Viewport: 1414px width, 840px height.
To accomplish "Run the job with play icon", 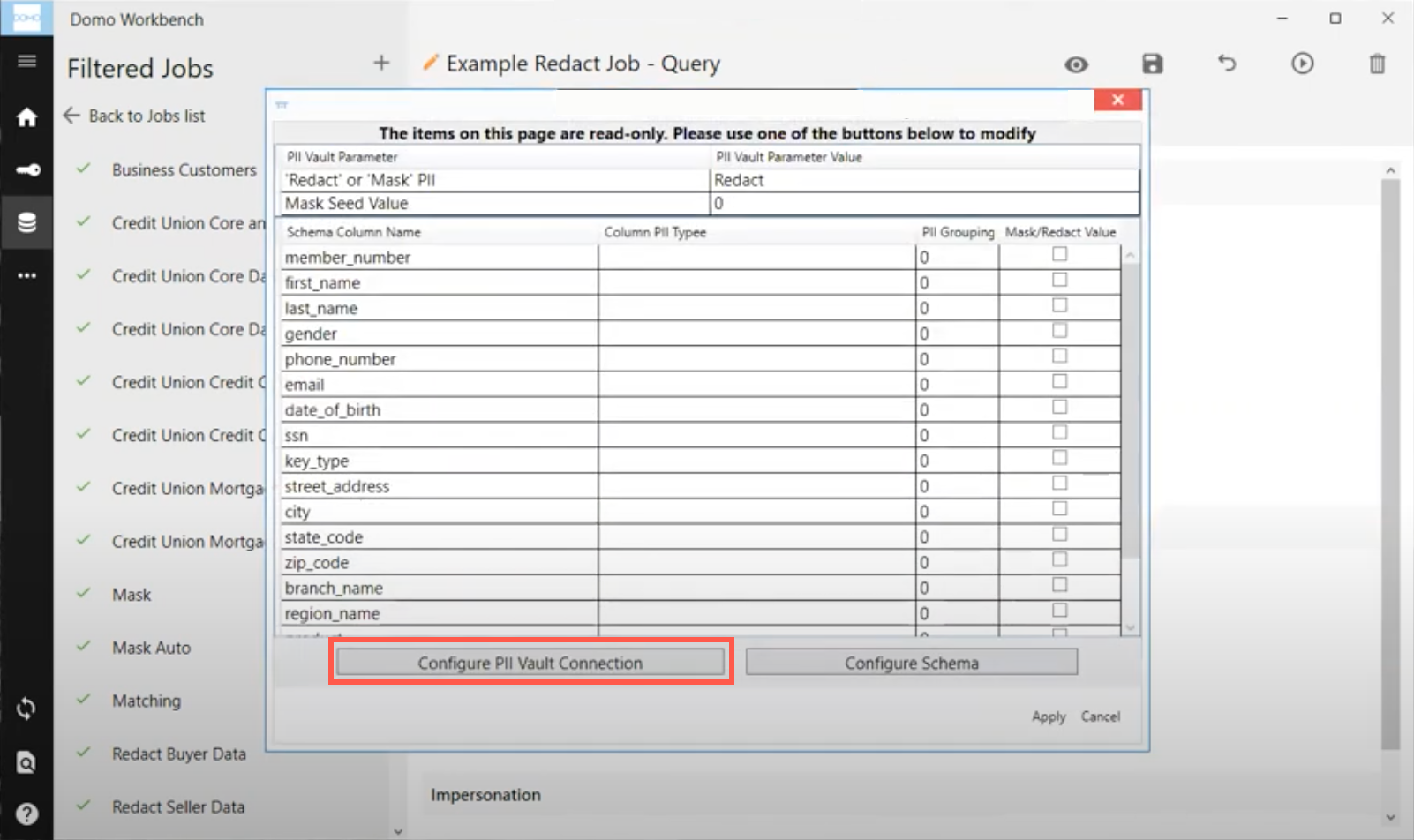I will click(1302, 64).
